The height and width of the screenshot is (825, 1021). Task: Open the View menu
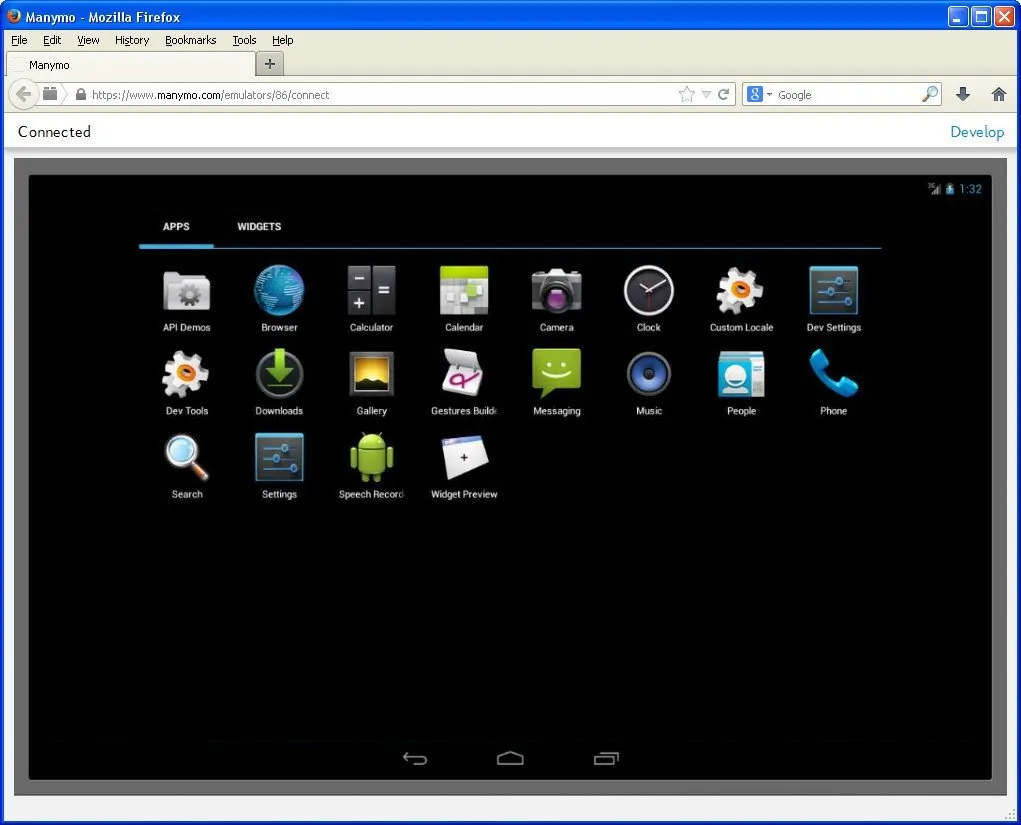coord(88,40)
